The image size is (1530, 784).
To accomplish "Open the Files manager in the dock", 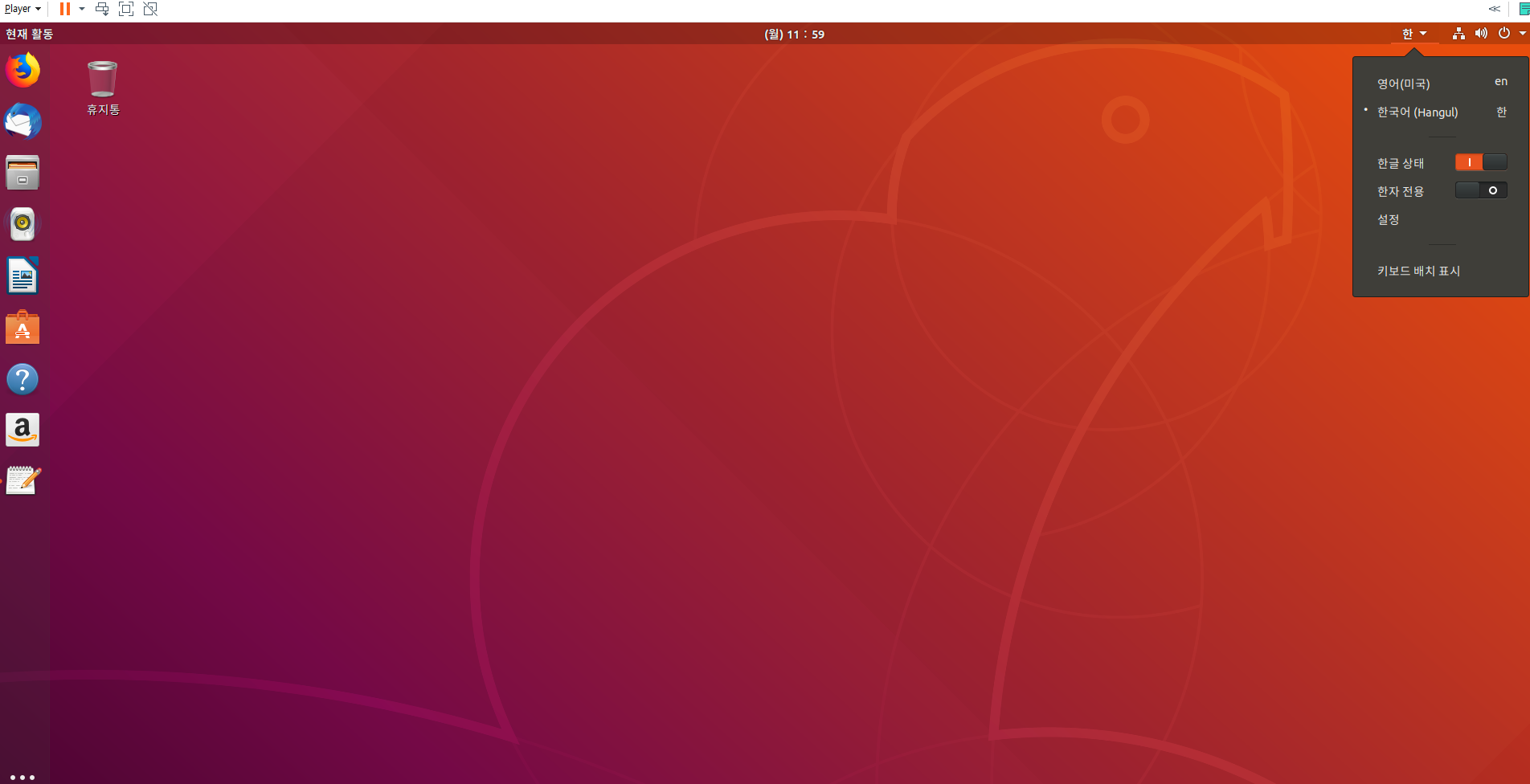I will (22, 173).
